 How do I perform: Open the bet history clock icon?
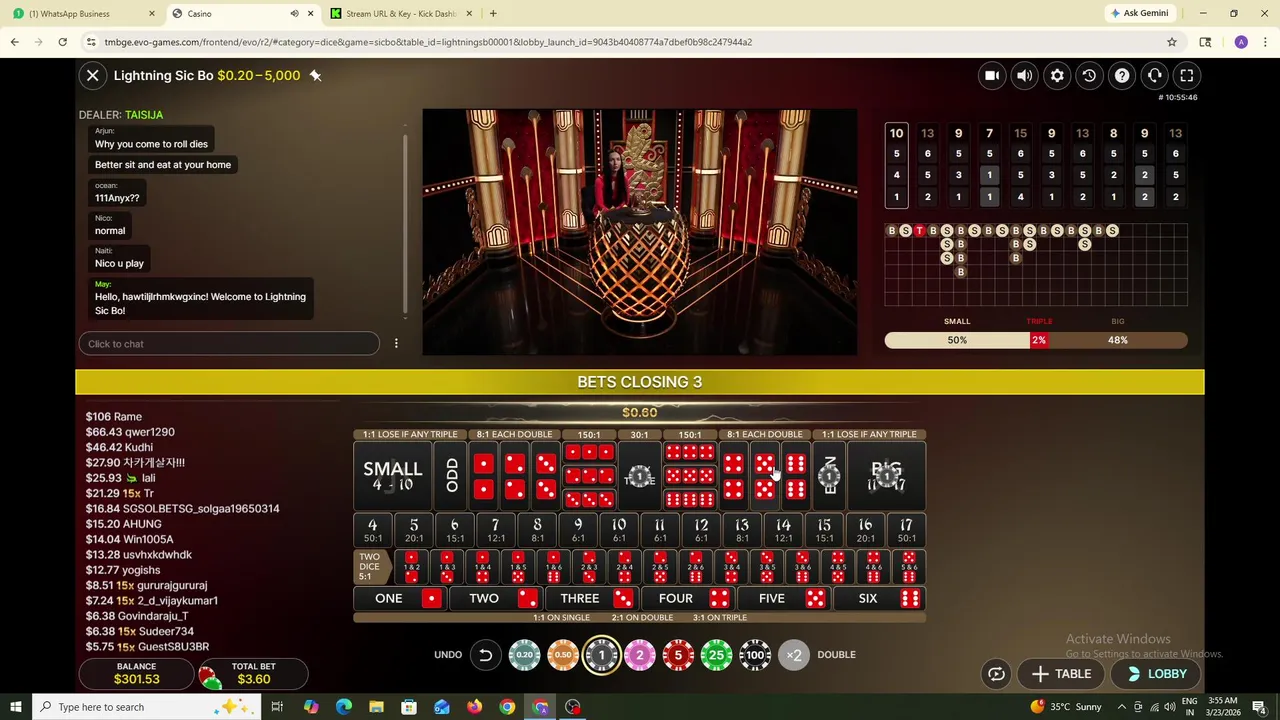pos(1089,75)
